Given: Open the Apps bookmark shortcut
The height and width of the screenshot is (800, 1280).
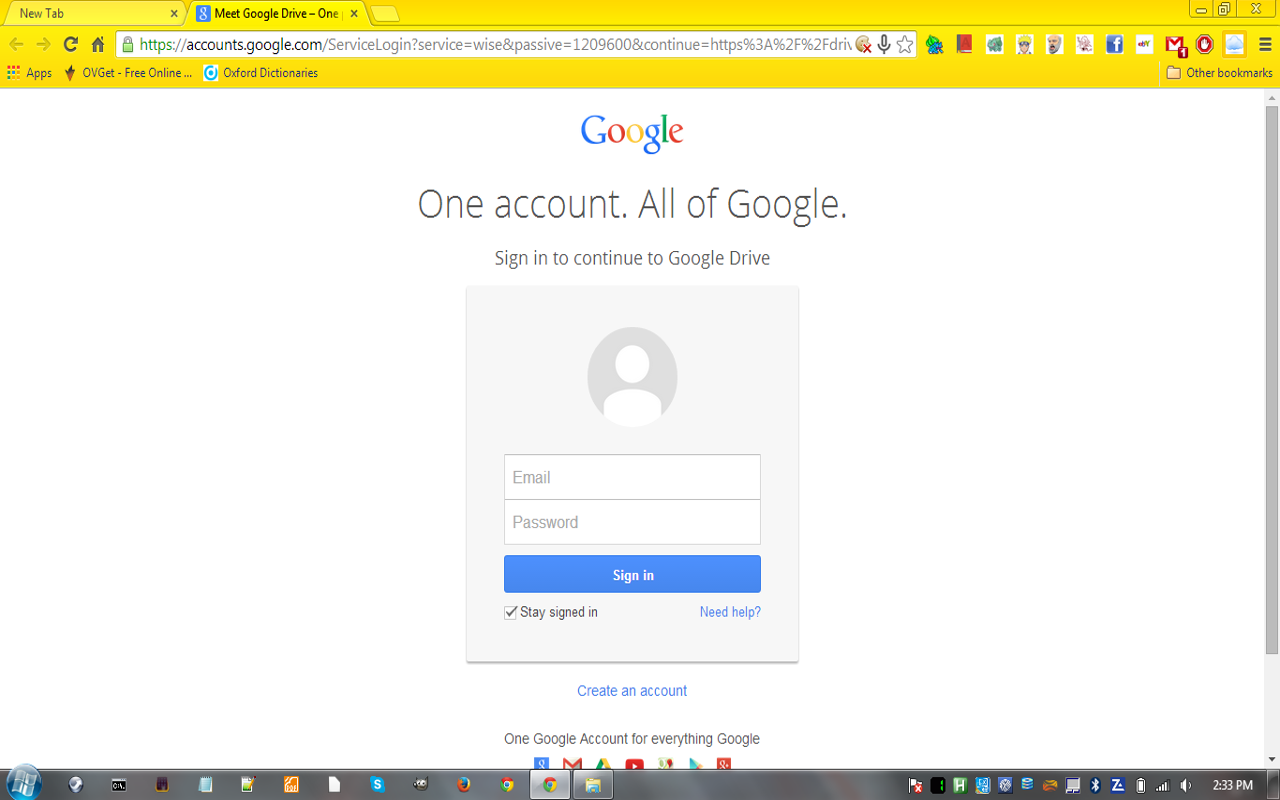Looking at the screenshot, I should (29, 73).
